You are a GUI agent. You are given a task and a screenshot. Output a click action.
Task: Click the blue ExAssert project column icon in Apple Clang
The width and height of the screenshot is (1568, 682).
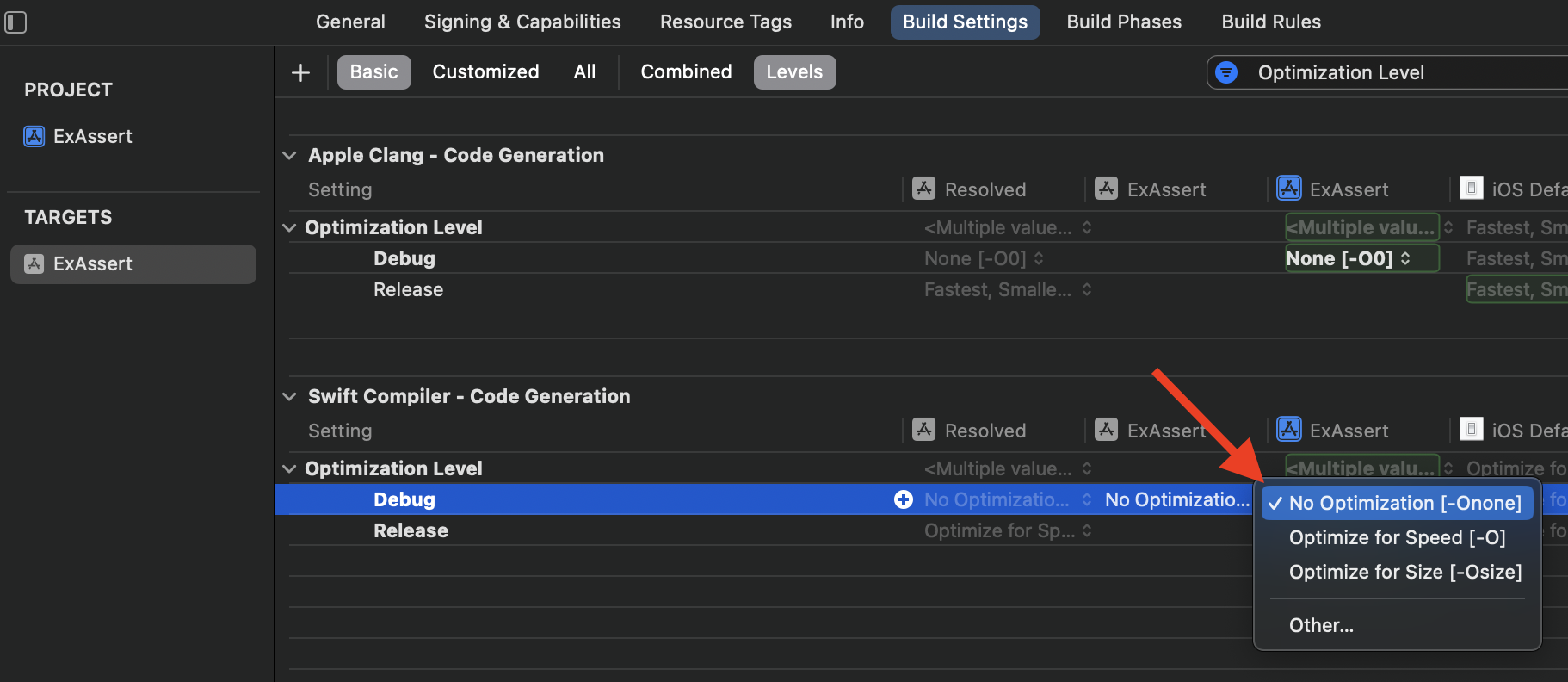click(1288, 189)
